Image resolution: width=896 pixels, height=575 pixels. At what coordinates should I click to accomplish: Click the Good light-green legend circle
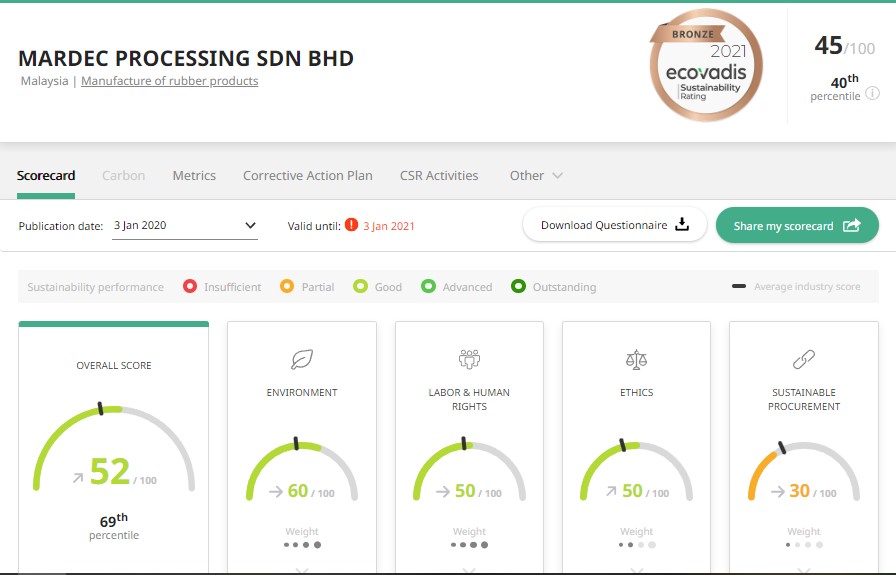pos(360,286)
